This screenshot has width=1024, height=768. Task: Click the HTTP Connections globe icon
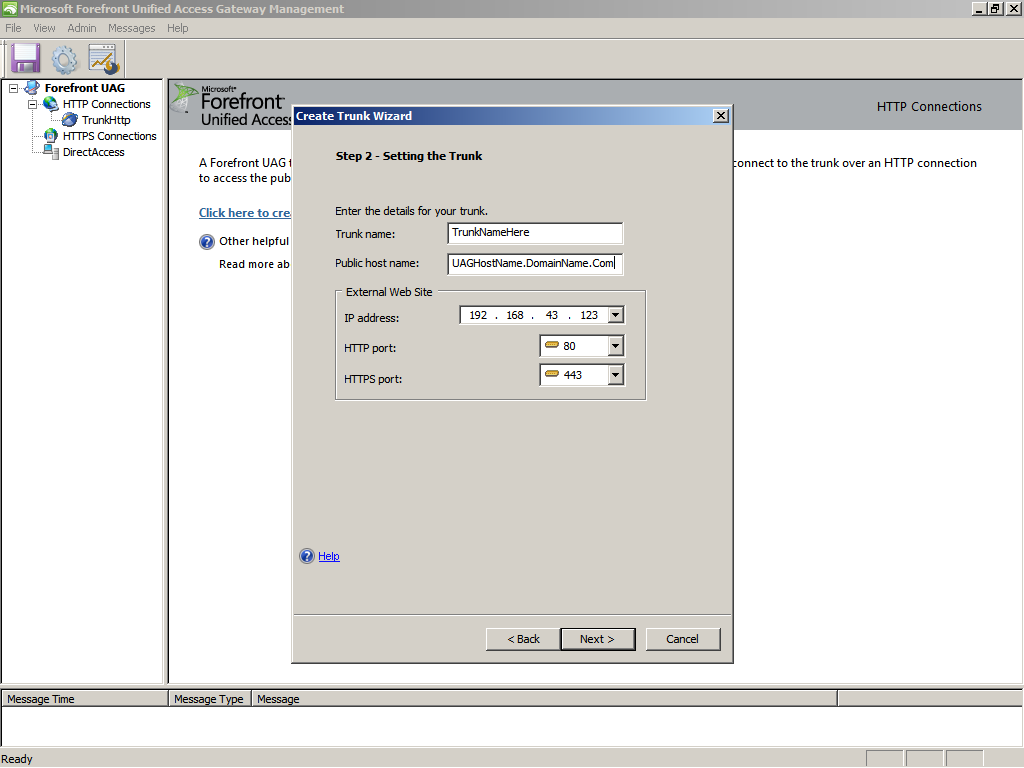[x=51, y=104]
